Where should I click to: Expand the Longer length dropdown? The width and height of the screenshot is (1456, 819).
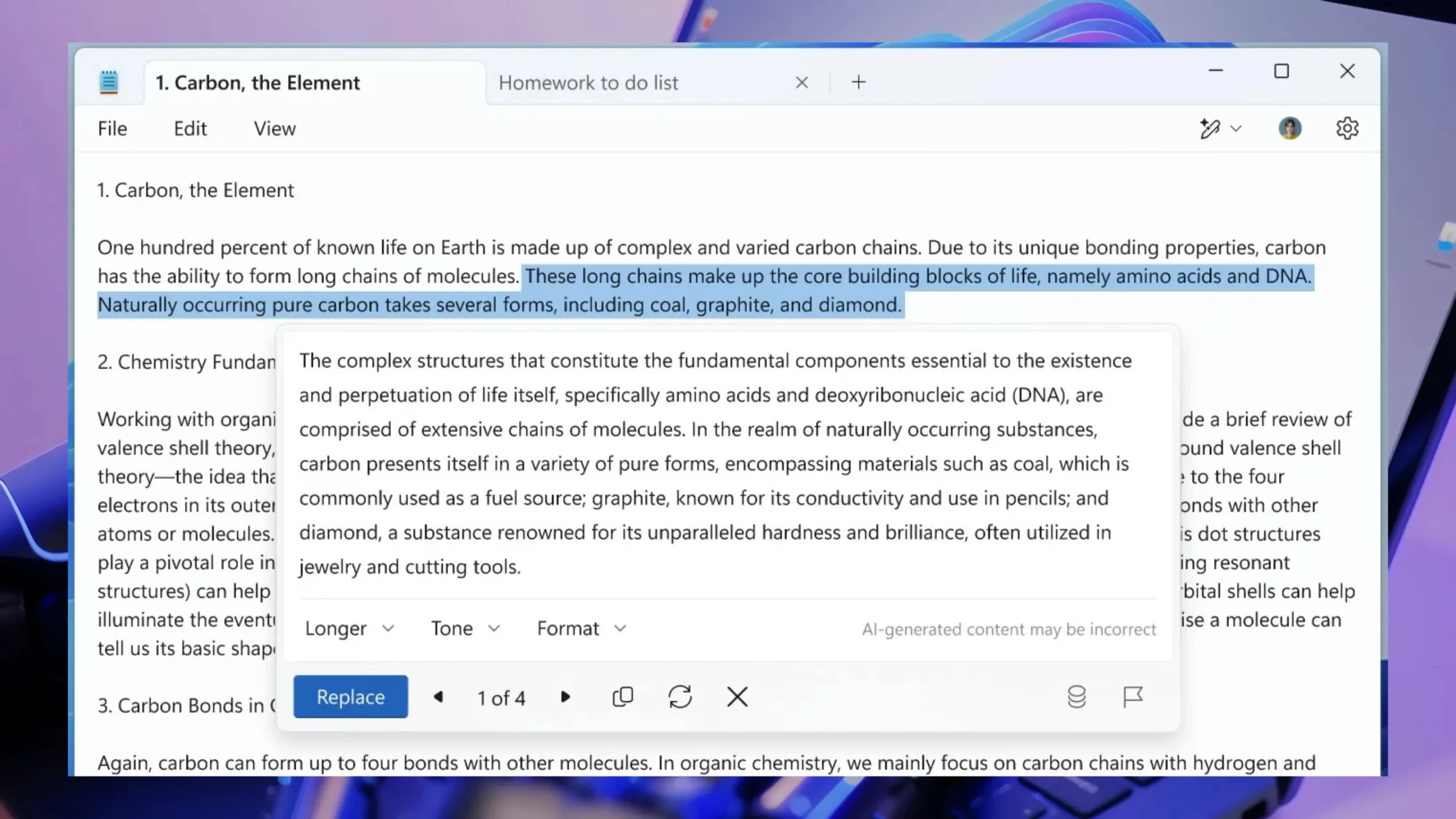(x=349, y=628)
